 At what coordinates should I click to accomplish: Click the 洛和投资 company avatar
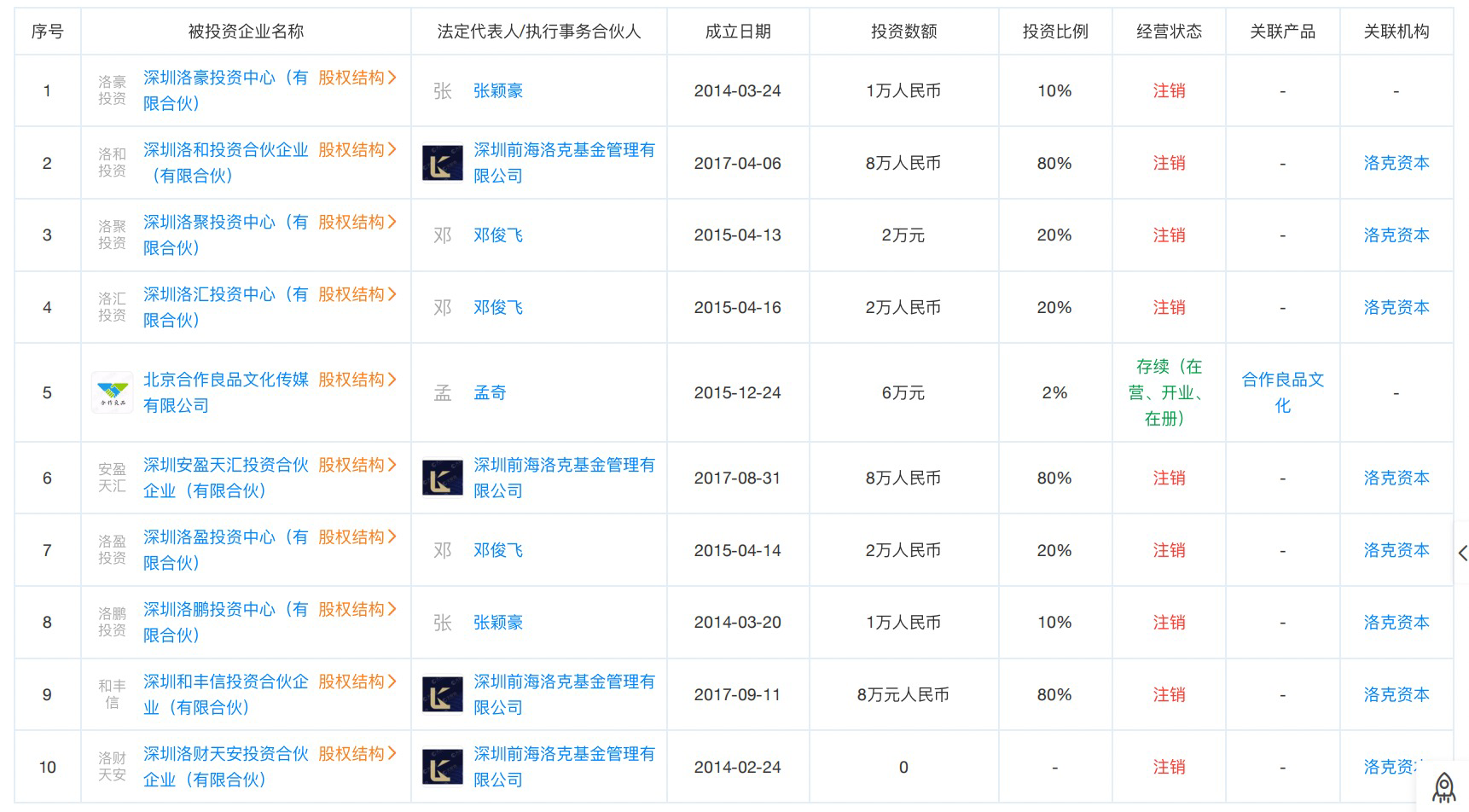(x=112, y=163)
